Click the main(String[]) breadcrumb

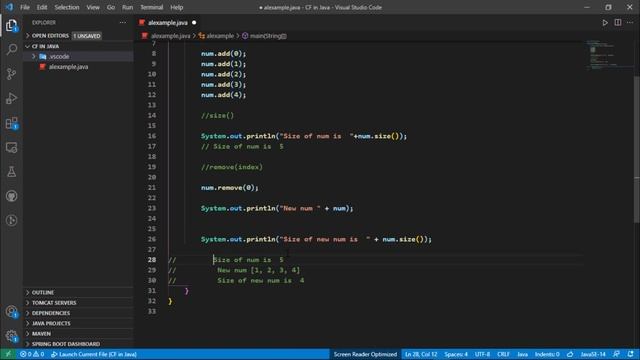click(268, 36)
